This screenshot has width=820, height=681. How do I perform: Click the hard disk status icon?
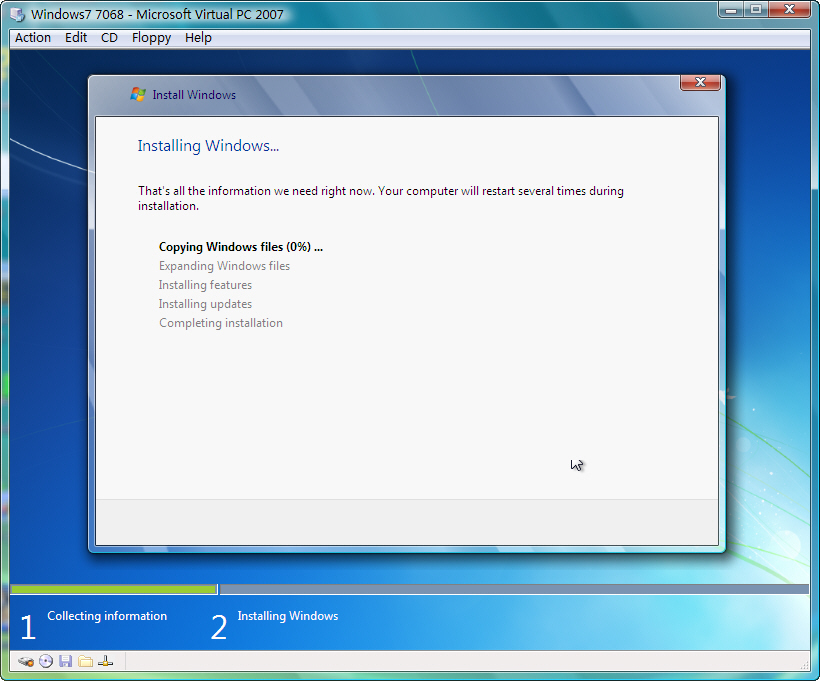(x=26, y=662)
